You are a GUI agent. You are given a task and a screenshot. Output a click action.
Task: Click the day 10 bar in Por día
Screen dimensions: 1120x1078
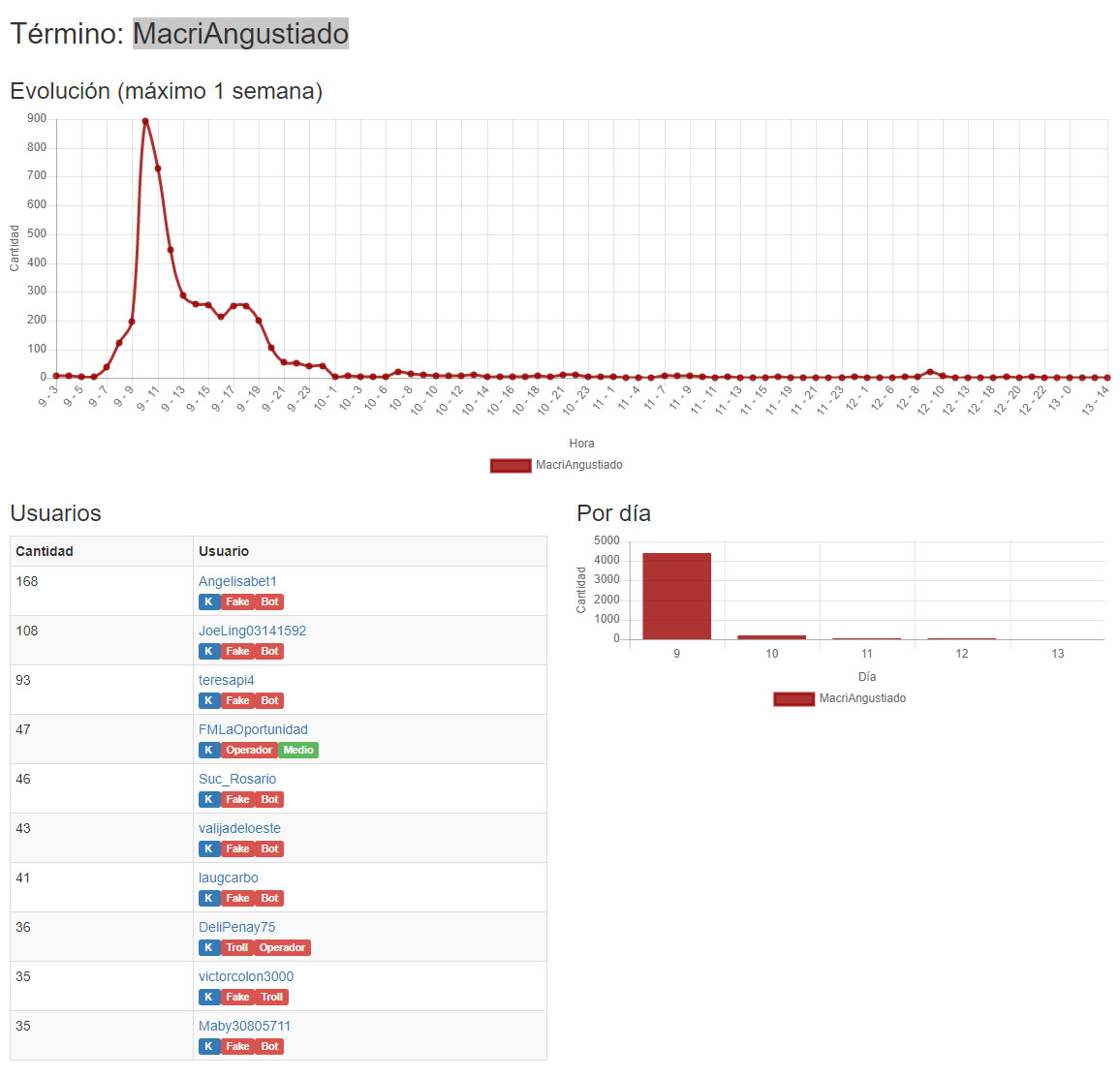771,636
